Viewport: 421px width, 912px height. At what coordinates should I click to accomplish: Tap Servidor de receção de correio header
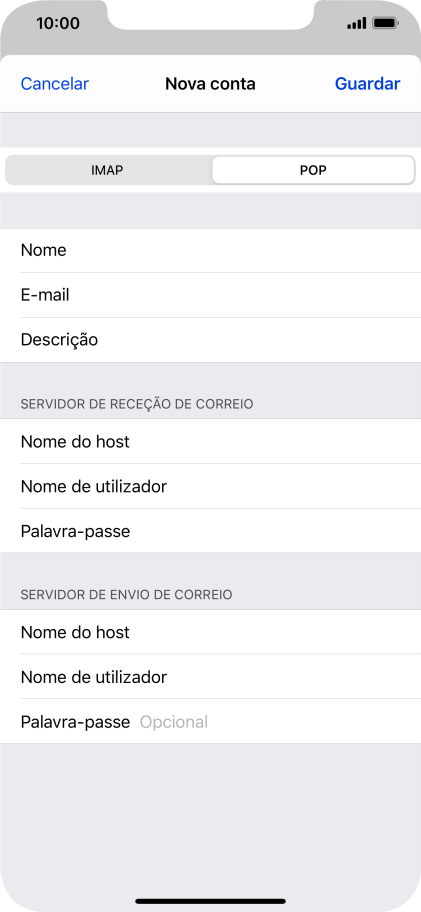point(137,404)
